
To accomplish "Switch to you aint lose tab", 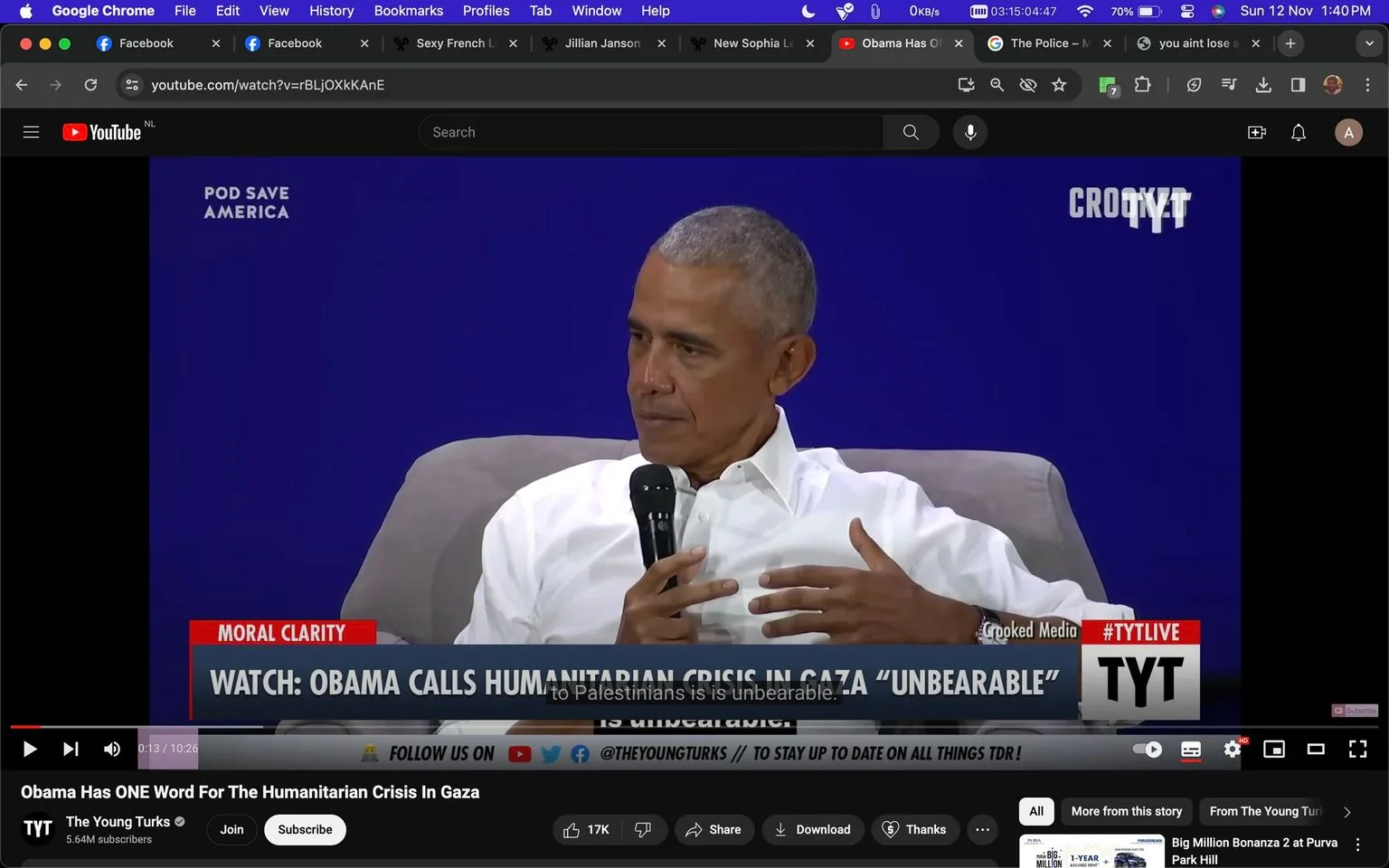I will (1197, 42).
